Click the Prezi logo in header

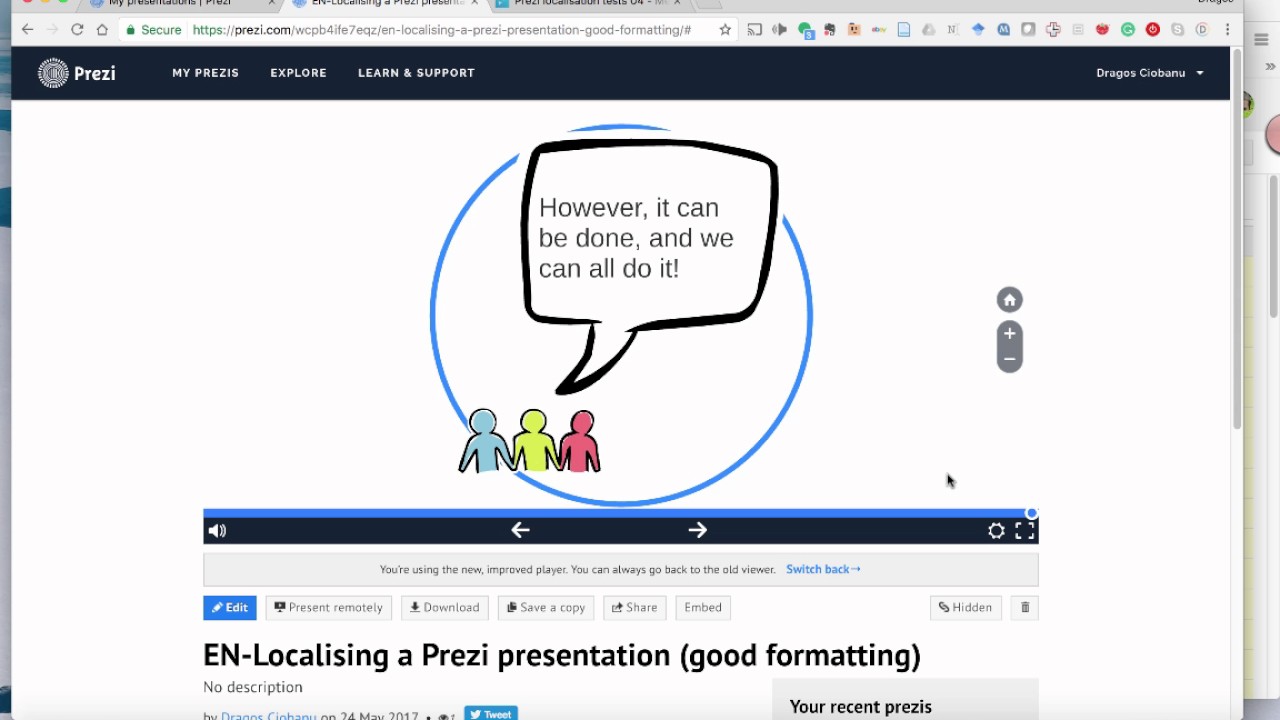click(x=77, y=73)
